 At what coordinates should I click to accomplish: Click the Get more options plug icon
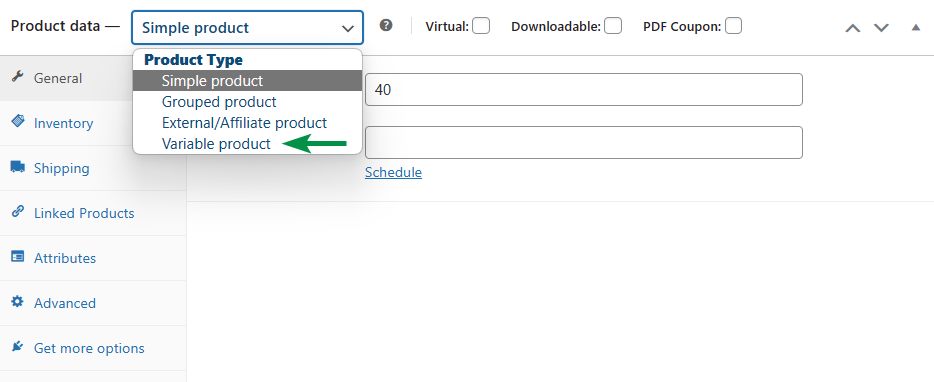pos(17,346)
